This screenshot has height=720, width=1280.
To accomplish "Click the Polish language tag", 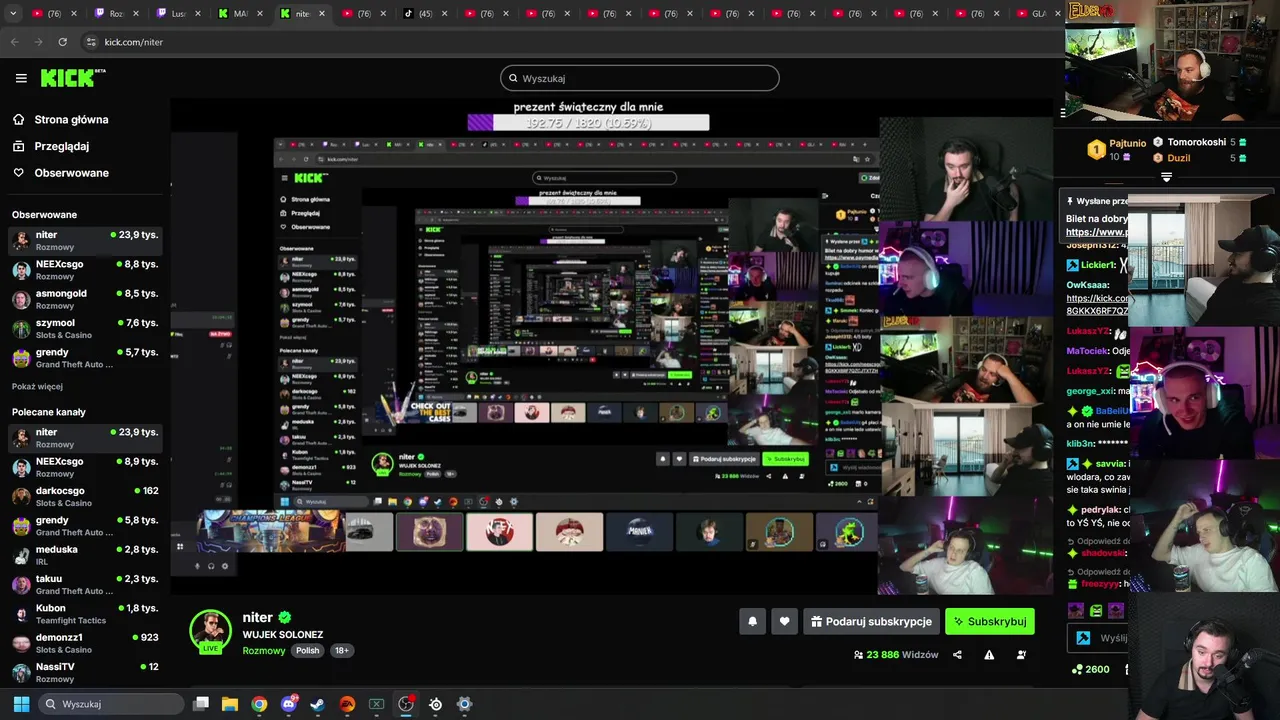I will [x=307, y=650].
